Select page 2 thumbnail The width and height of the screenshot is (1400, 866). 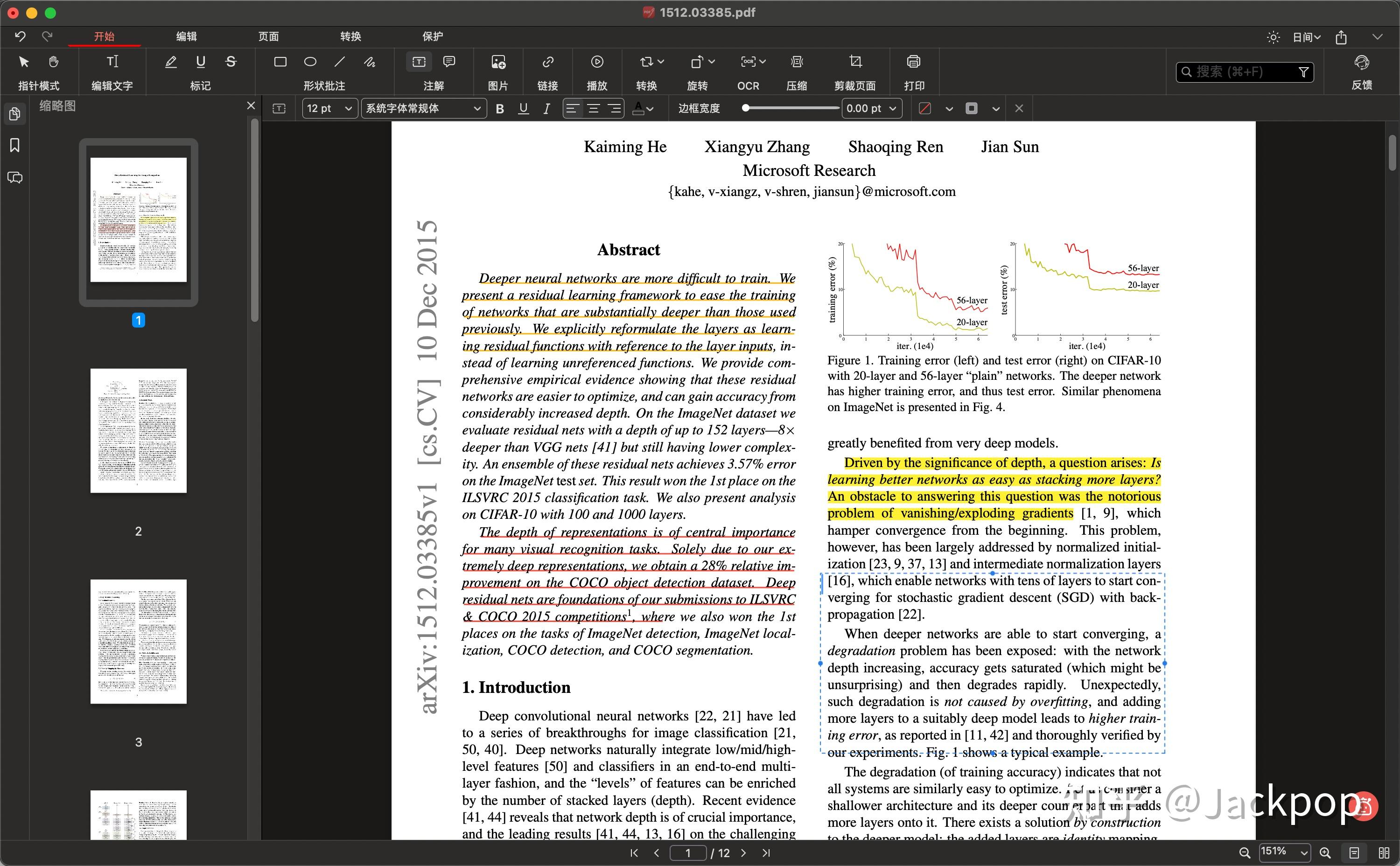138,431
